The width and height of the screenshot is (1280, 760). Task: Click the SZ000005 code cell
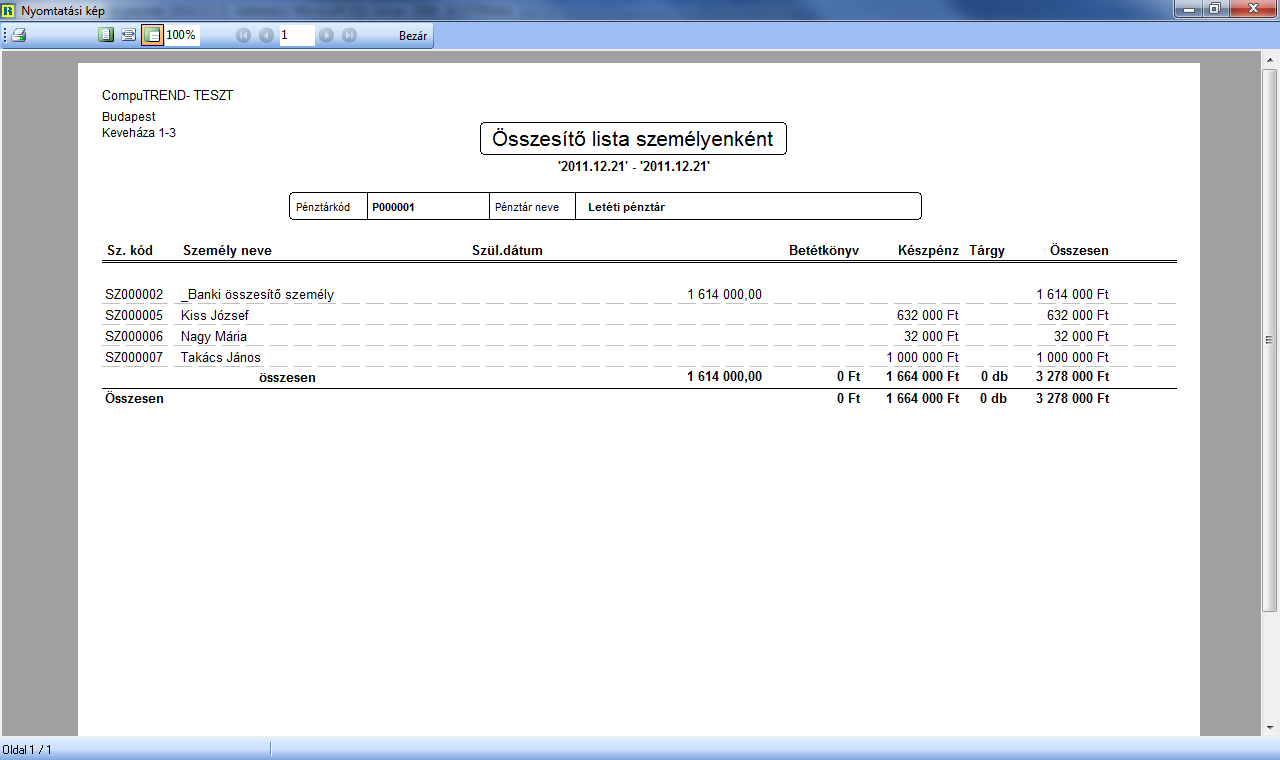pos(134,316)
